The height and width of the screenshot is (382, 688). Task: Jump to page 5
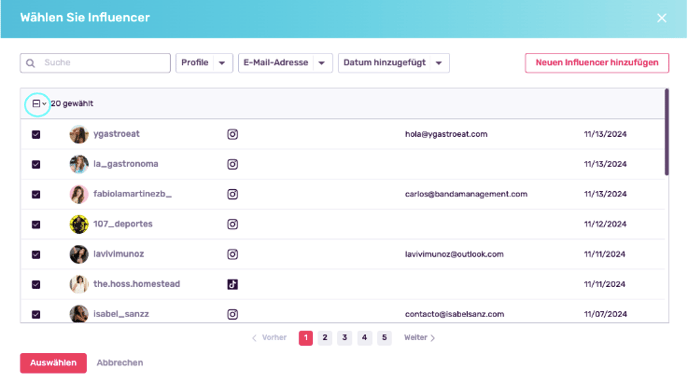(x=384, y=338)
